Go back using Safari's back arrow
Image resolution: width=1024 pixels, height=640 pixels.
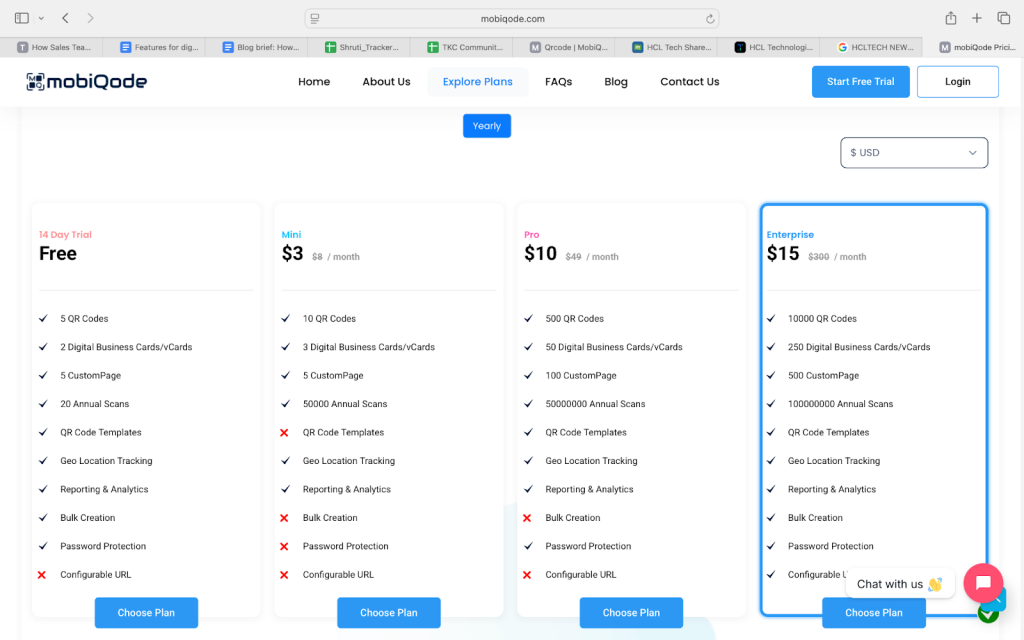pos(65,18)
